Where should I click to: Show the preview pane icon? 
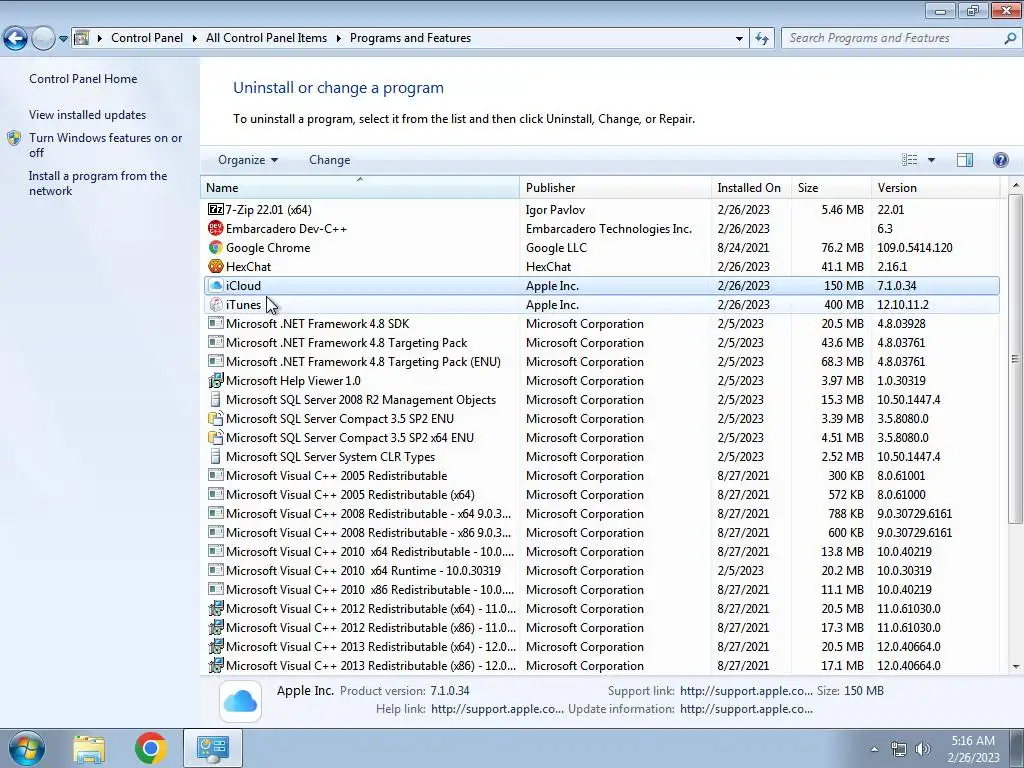tap(965, 160)
